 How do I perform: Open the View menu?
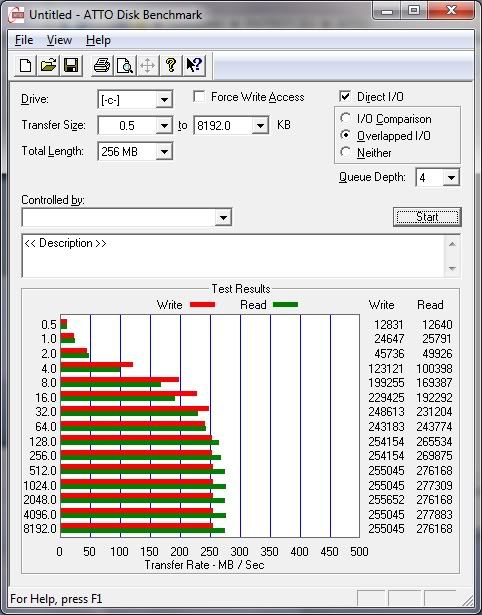pyautogui.click(x=59, y=40)
